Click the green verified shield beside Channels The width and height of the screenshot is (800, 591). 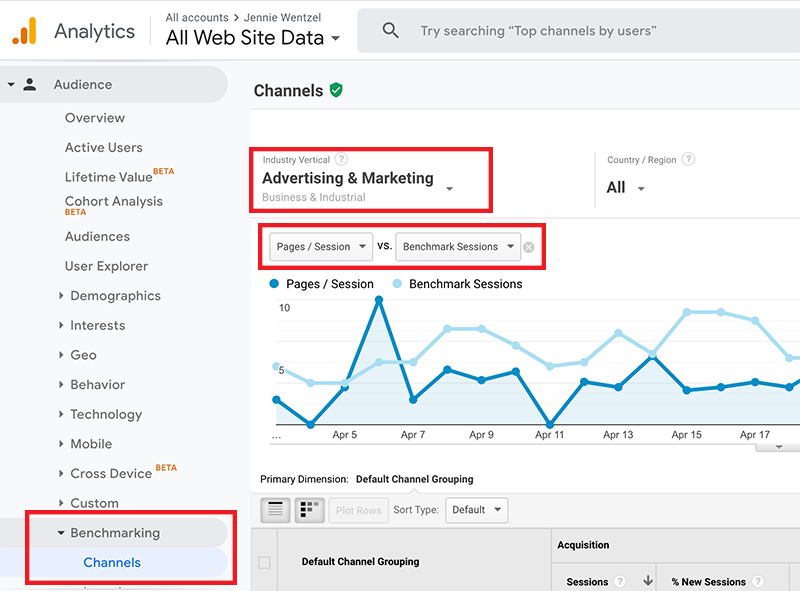[x=336, y=90]
